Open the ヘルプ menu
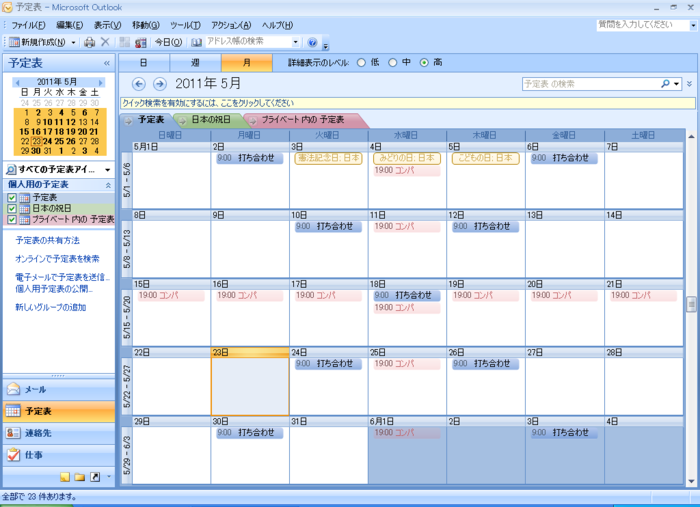The image size is (700, 507). (277, 25)
